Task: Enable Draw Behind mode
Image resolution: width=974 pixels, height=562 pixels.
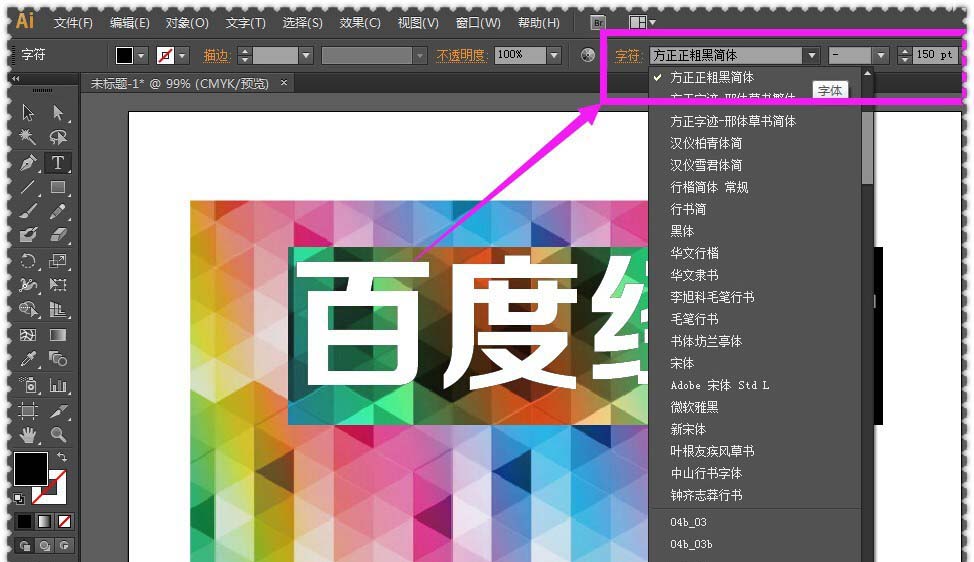Action: pos(45,546)
